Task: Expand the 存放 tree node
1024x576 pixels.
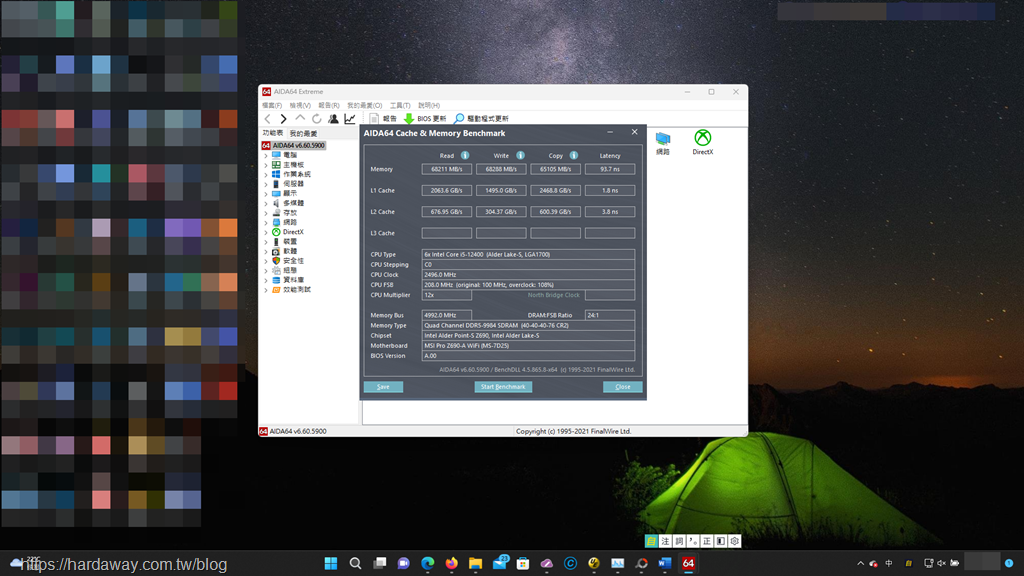Action: pyautogui.click(x=266, y=213)
